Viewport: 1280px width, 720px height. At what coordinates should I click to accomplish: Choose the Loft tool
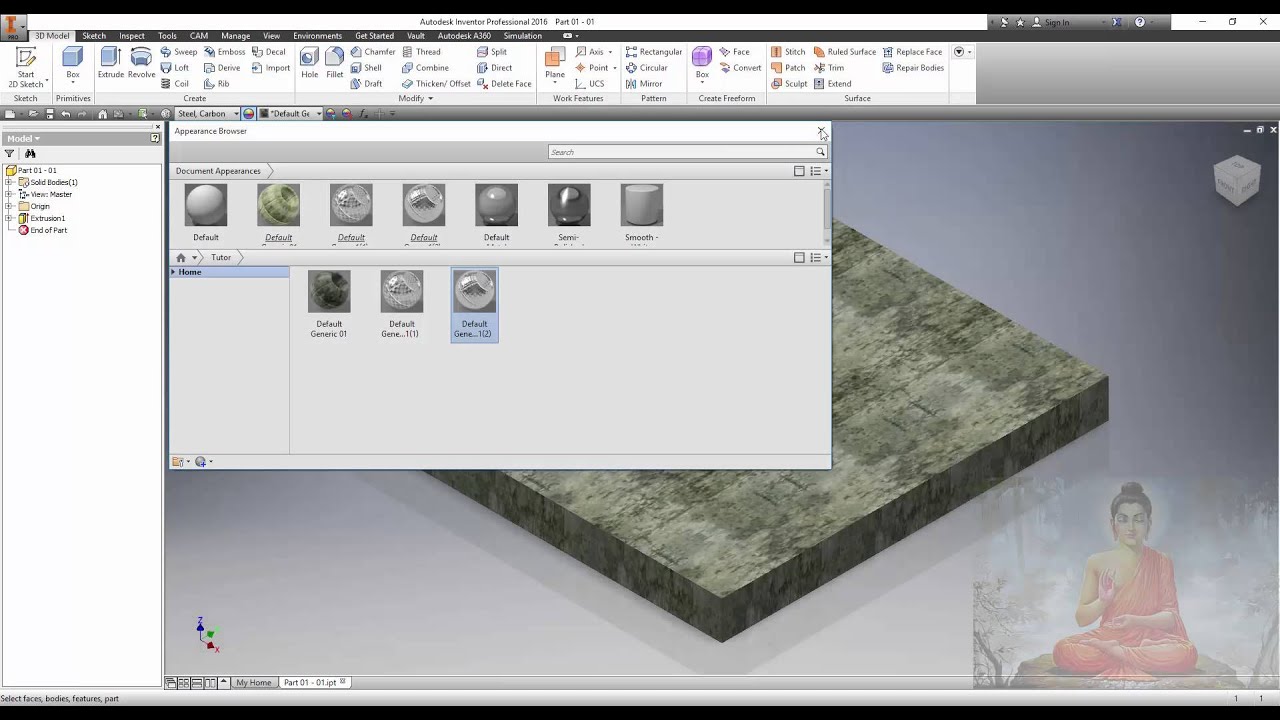click(175, 68)
